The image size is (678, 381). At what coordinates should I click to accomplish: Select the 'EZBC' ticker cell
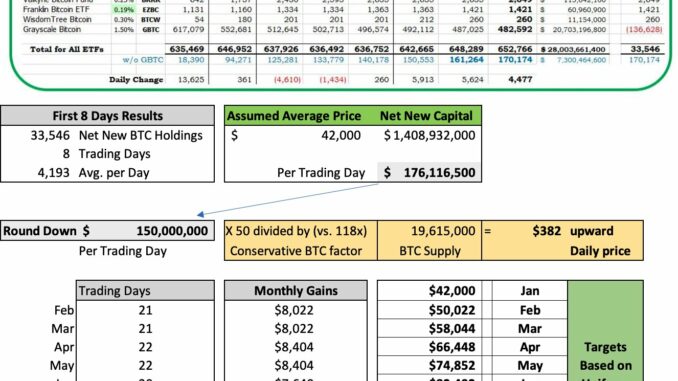[x=150, y=10]
